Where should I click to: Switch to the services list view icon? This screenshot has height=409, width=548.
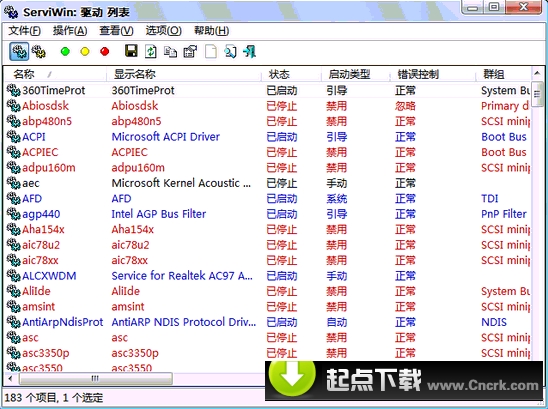tap(39, 52)
